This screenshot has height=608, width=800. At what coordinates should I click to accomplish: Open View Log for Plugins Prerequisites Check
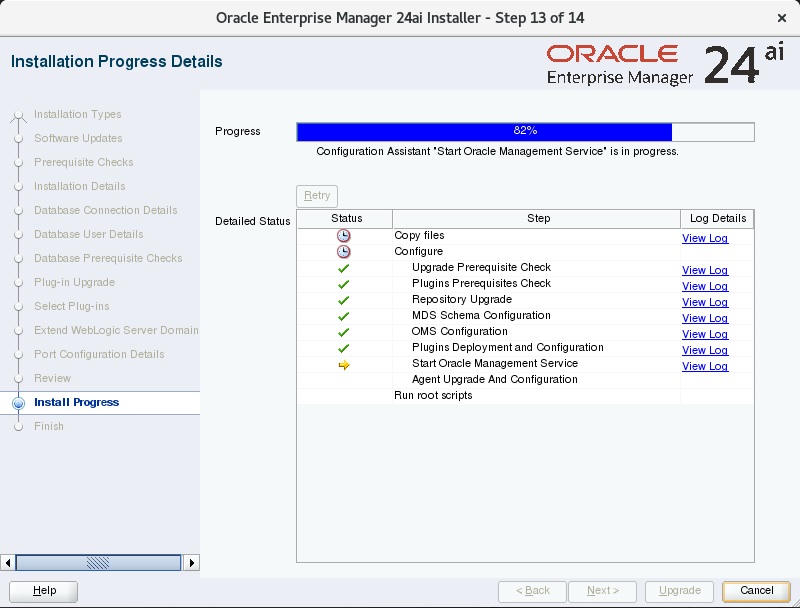(x=705, y=286)
